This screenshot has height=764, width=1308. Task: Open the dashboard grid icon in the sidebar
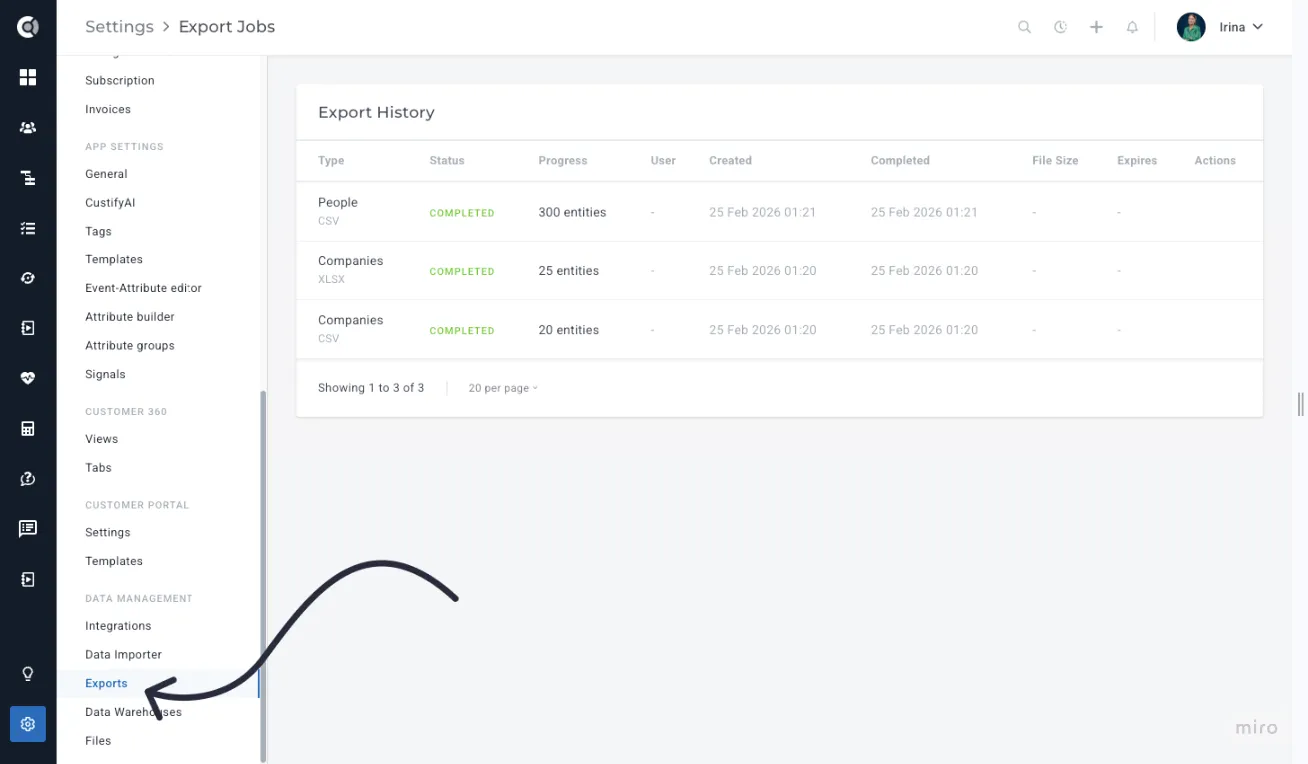click(x=28, y=77)
